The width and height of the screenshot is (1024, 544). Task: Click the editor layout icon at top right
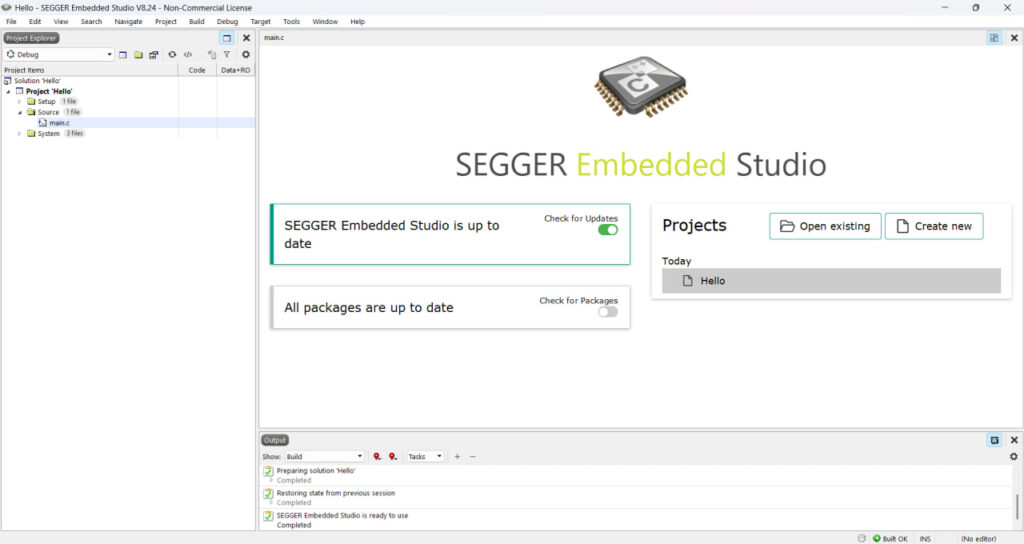coord(994,38)
